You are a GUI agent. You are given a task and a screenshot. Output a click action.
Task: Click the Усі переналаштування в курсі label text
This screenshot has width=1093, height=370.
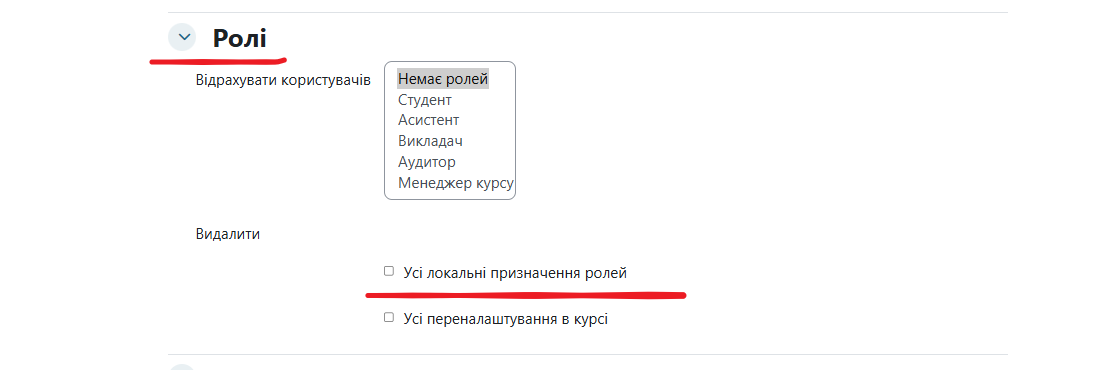(x=505, y=319)
